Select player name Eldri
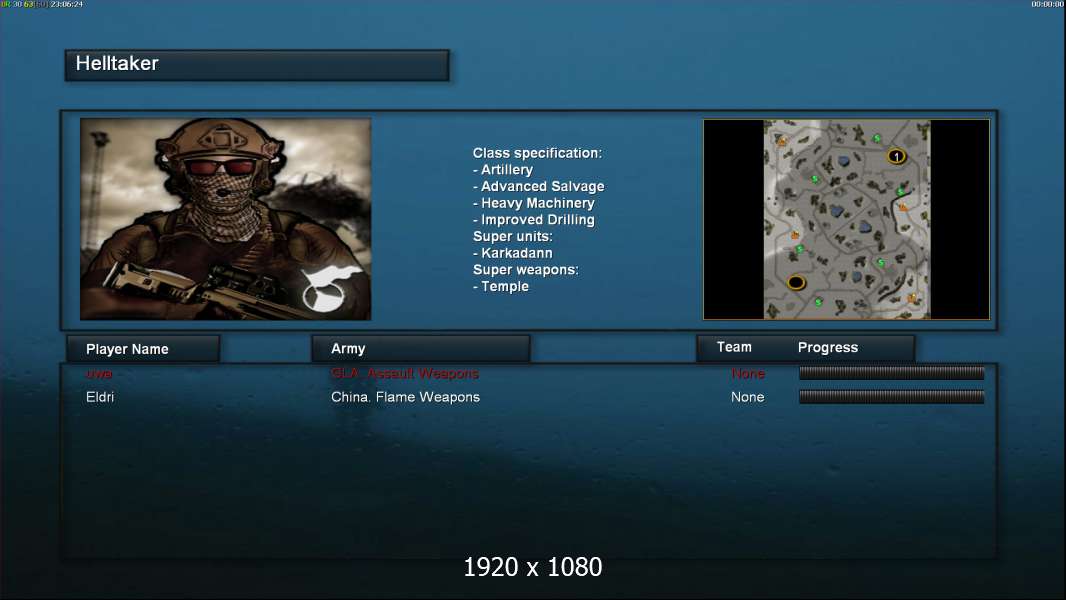Image resolution: width=1066 pixels, height=600 pixels. (100, 397)
